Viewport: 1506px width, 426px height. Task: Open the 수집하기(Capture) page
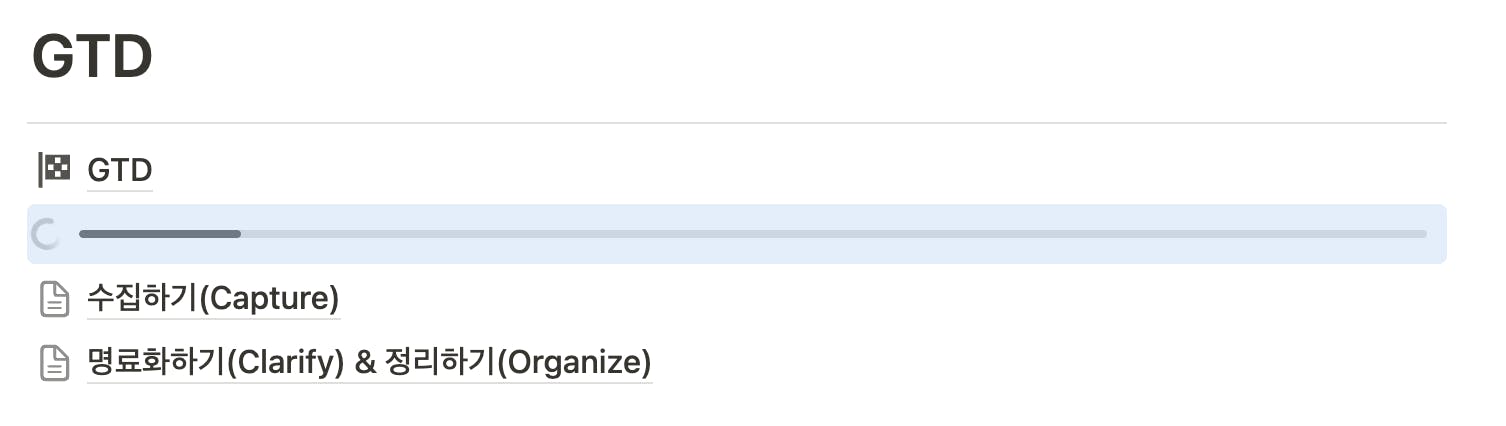point(213,299)
